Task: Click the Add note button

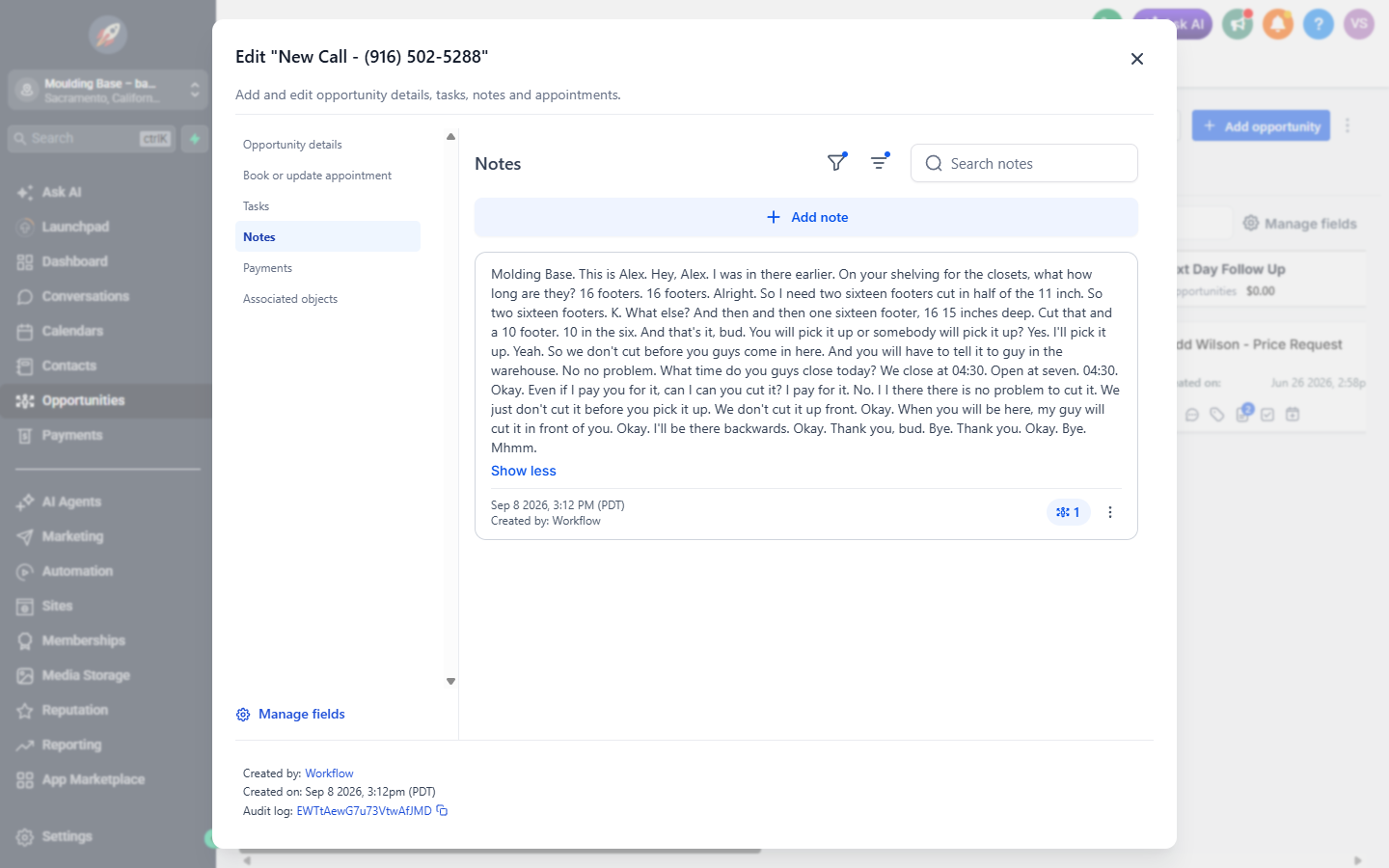Action: pos(806,217)
